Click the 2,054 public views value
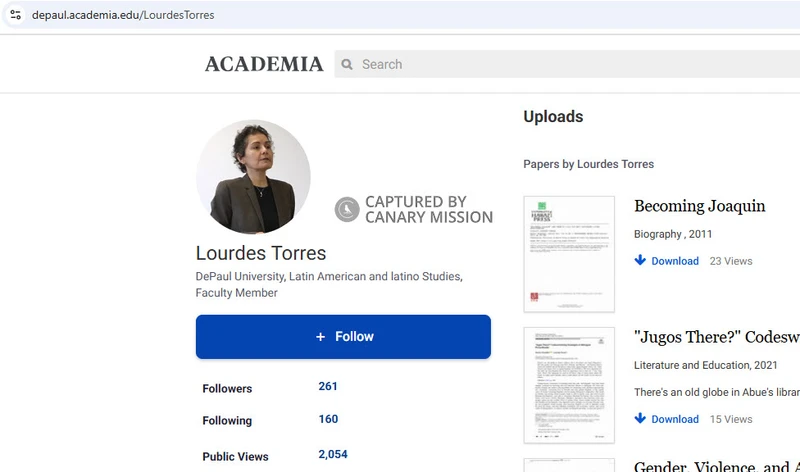This screenshot has height=472, width=800. (333, 454)
